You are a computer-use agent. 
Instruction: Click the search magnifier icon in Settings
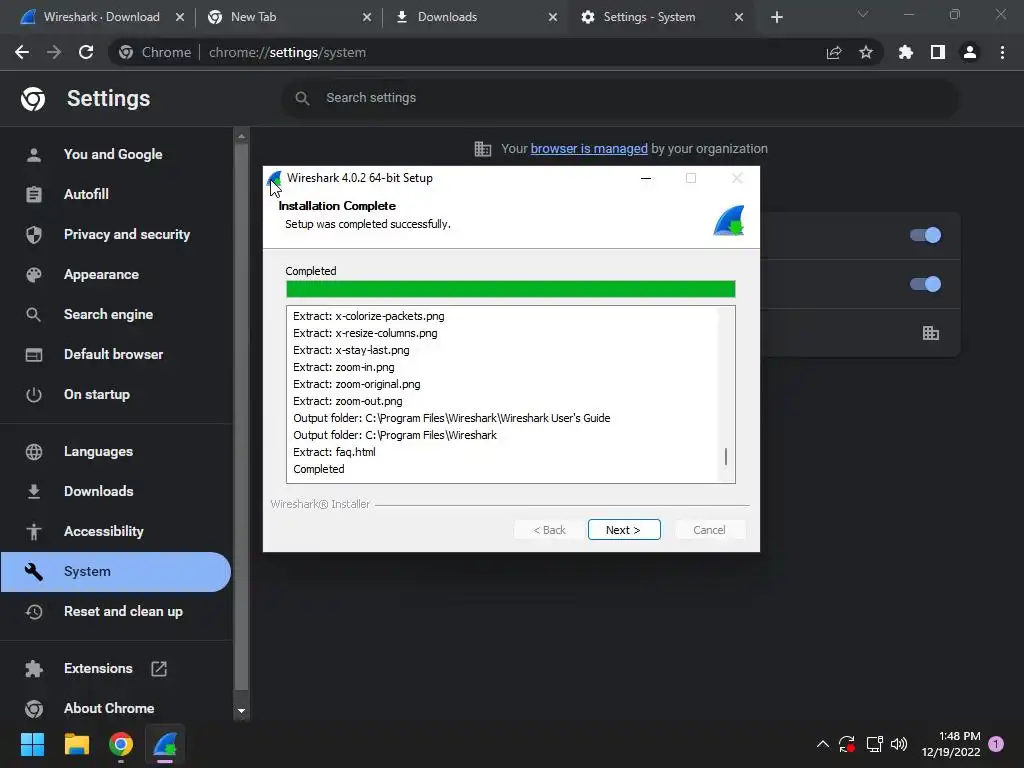tap(302, 98)
